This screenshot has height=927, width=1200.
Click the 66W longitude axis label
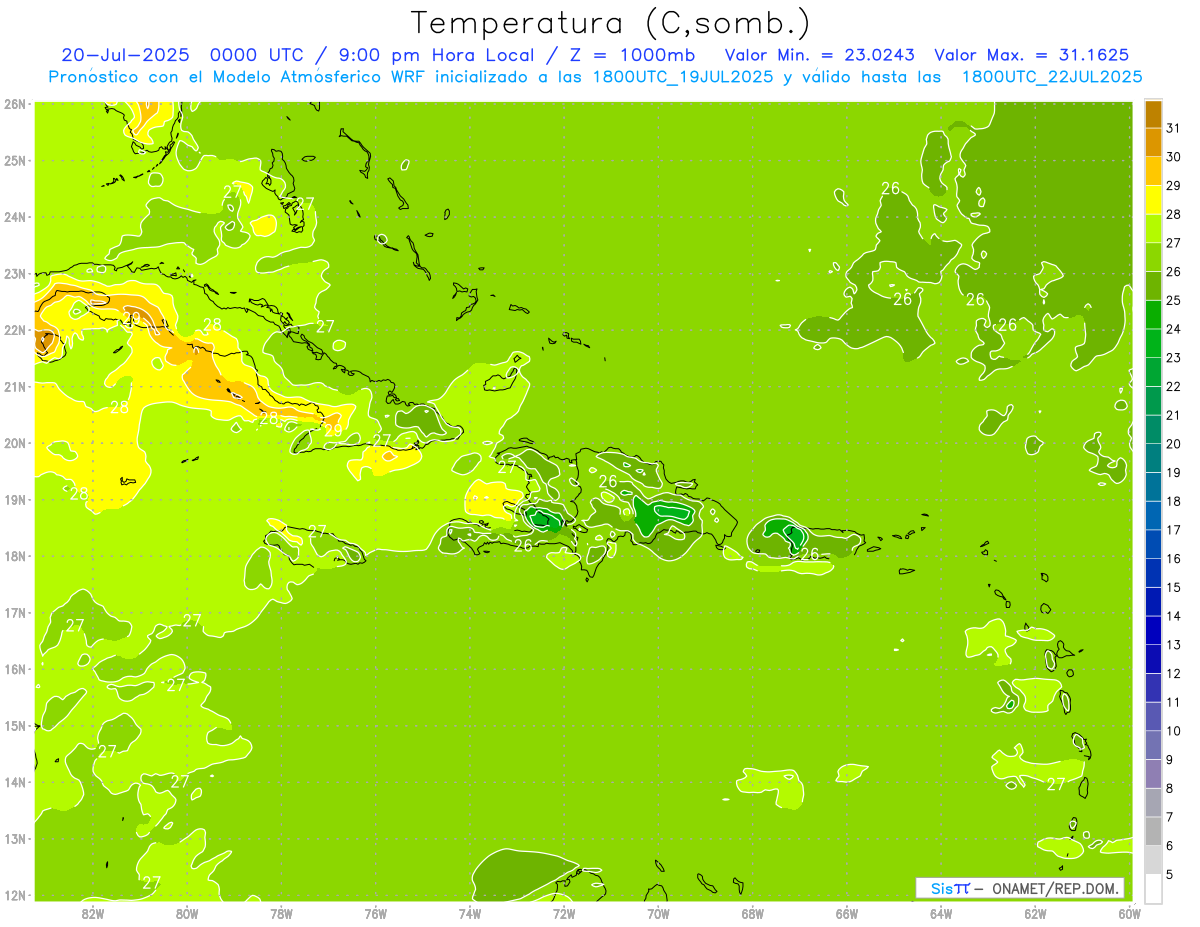click(846, 913)
